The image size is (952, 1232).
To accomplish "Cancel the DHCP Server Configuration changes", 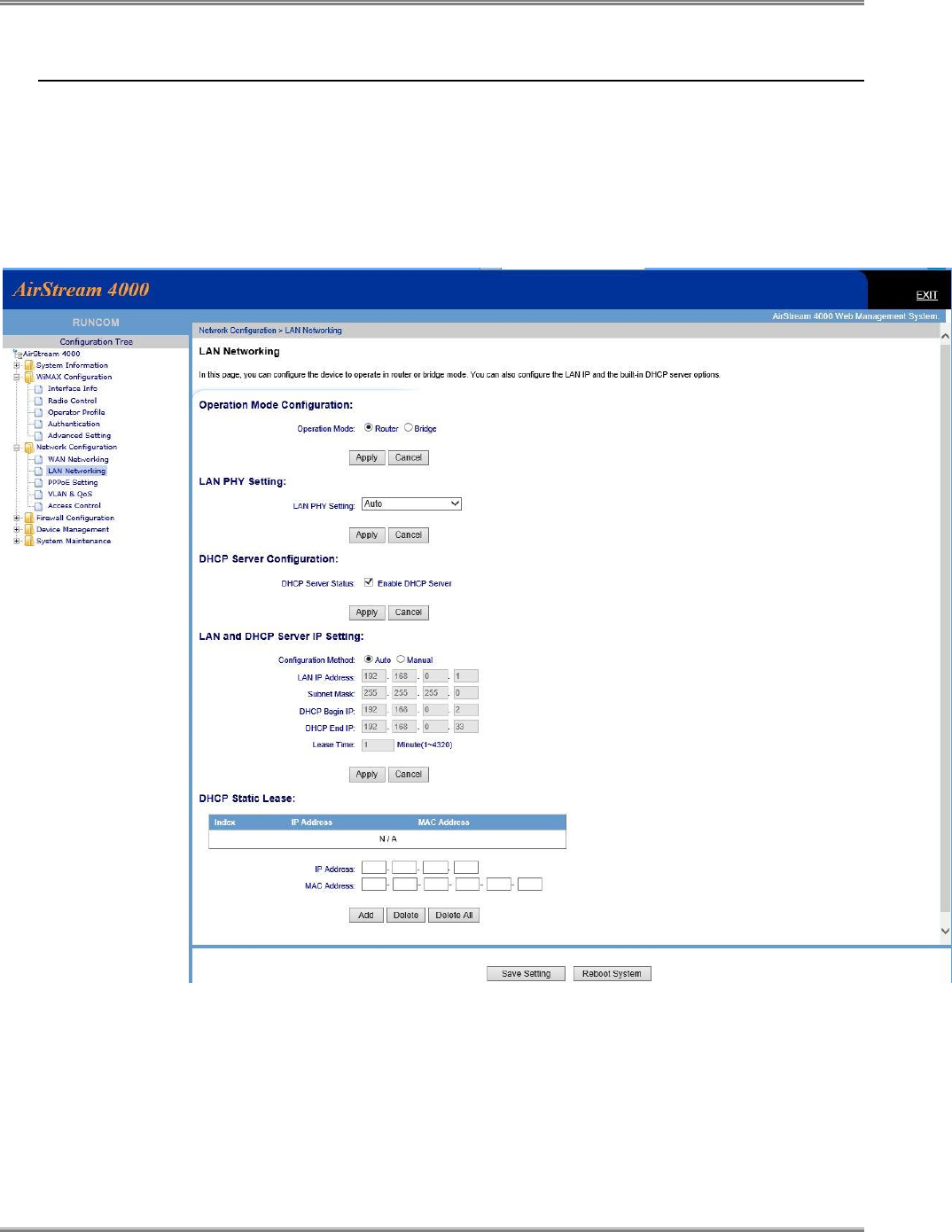I will coord(409,612).
